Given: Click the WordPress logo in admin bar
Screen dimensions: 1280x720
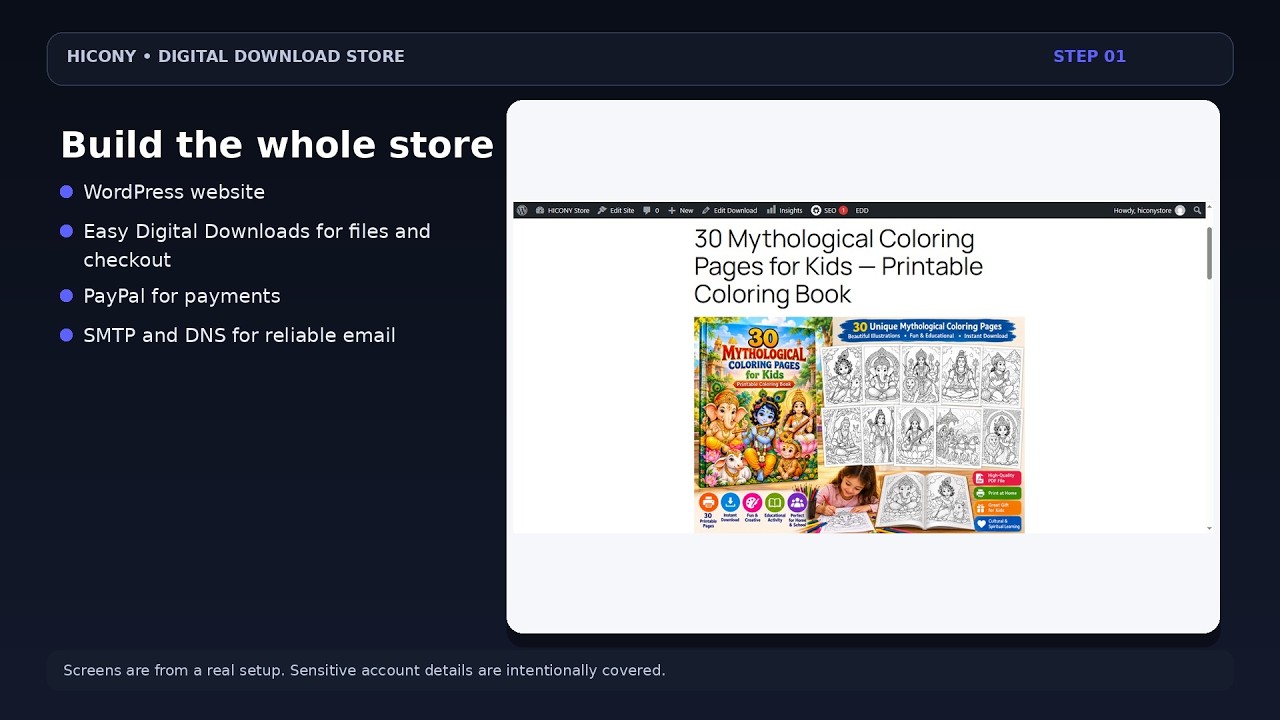Looking at the screenshot, I should pyautogui.click(x=523, y=210).
